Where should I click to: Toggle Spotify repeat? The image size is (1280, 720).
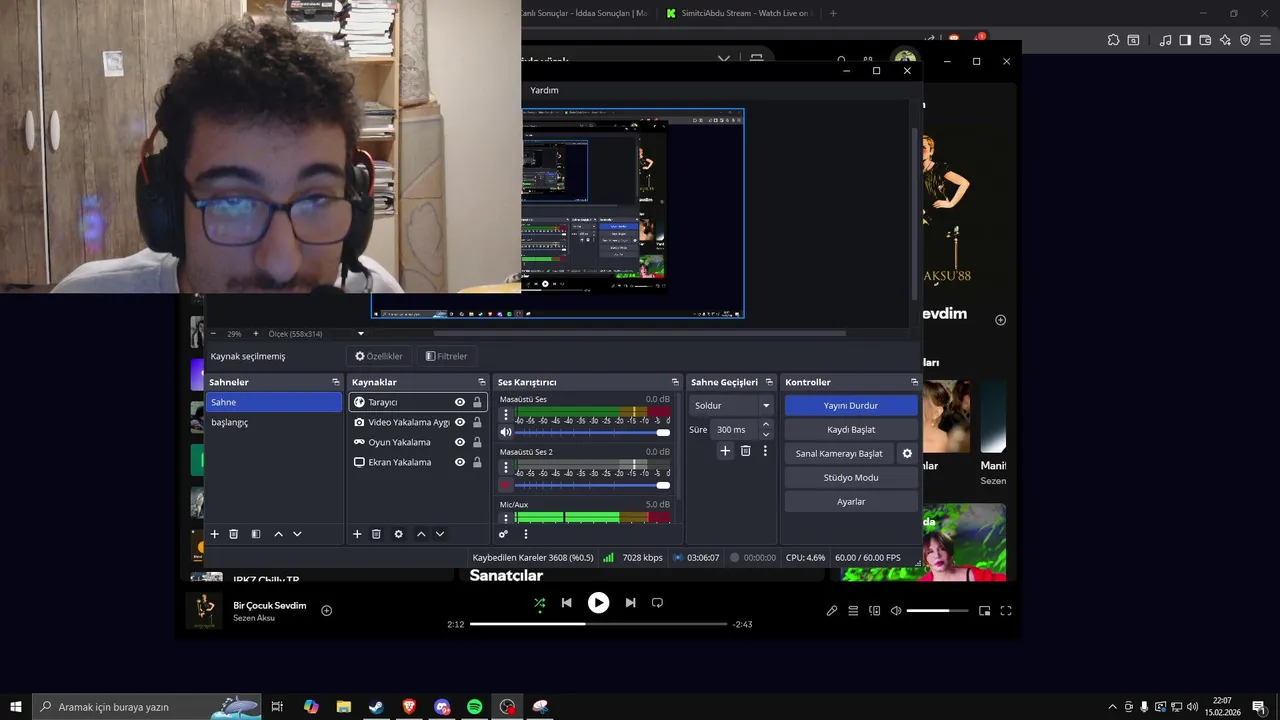tap(657, 603)
